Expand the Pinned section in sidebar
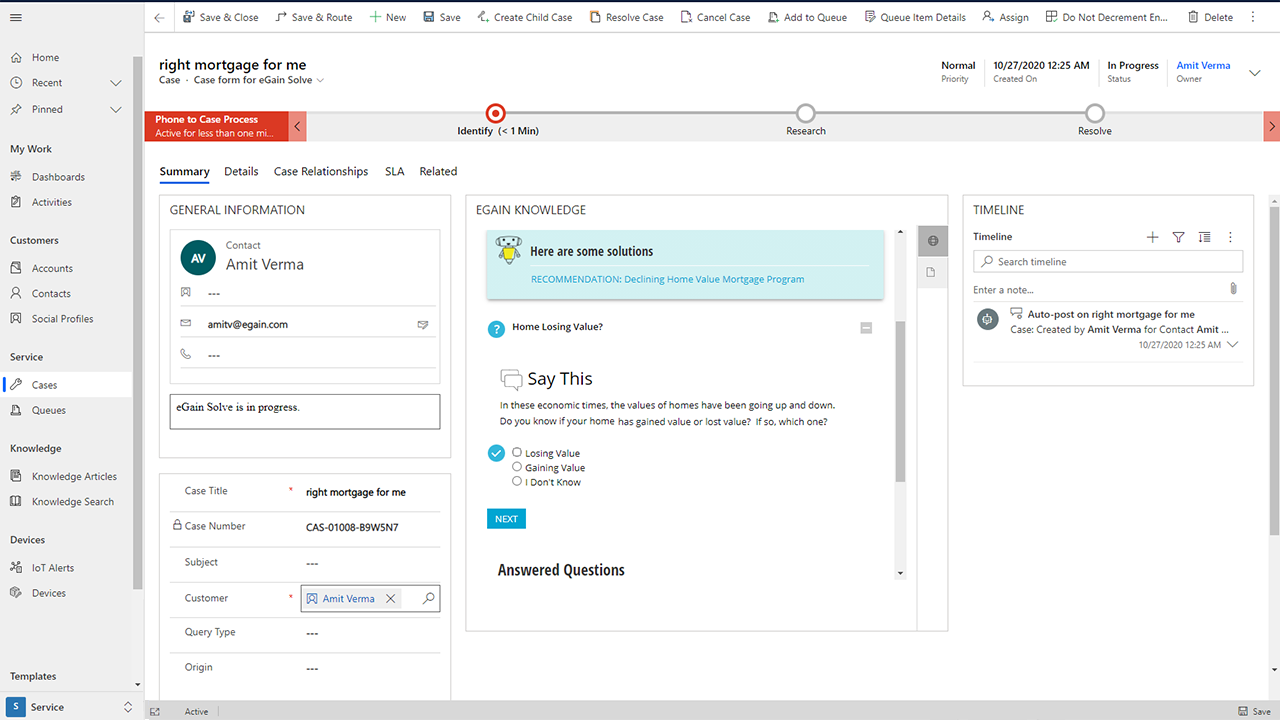This screenshot has width=1280, height=720. click(x=116, y=109)
